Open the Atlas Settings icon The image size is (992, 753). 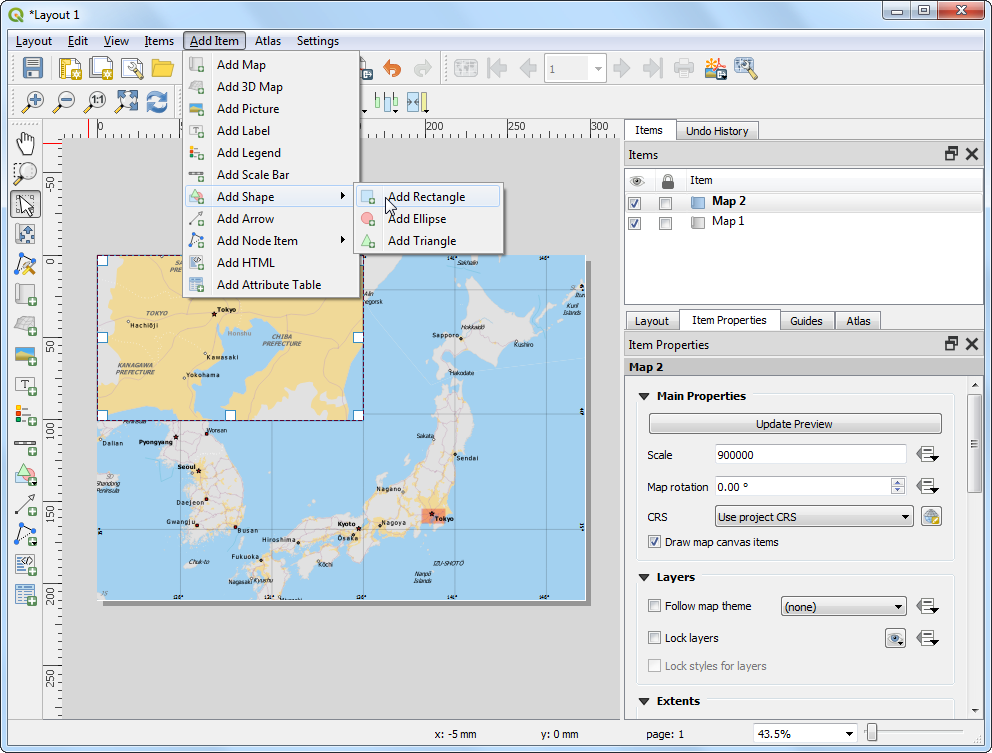(745, 68)
